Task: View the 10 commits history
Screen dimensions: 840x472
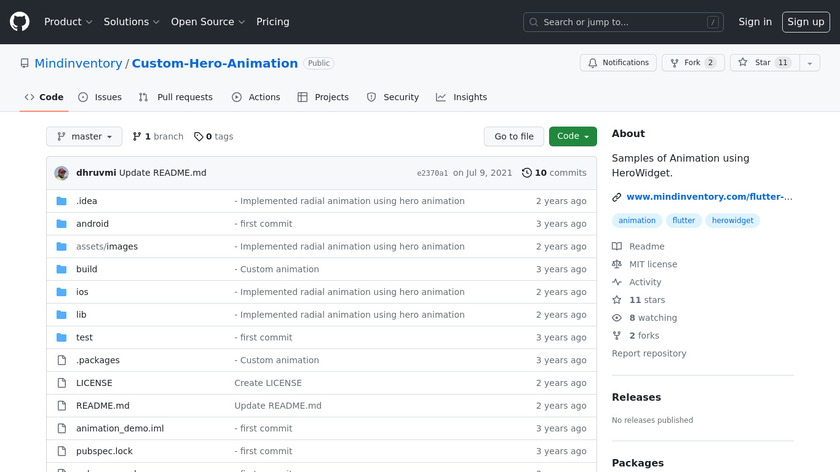Action: (554, 173)
